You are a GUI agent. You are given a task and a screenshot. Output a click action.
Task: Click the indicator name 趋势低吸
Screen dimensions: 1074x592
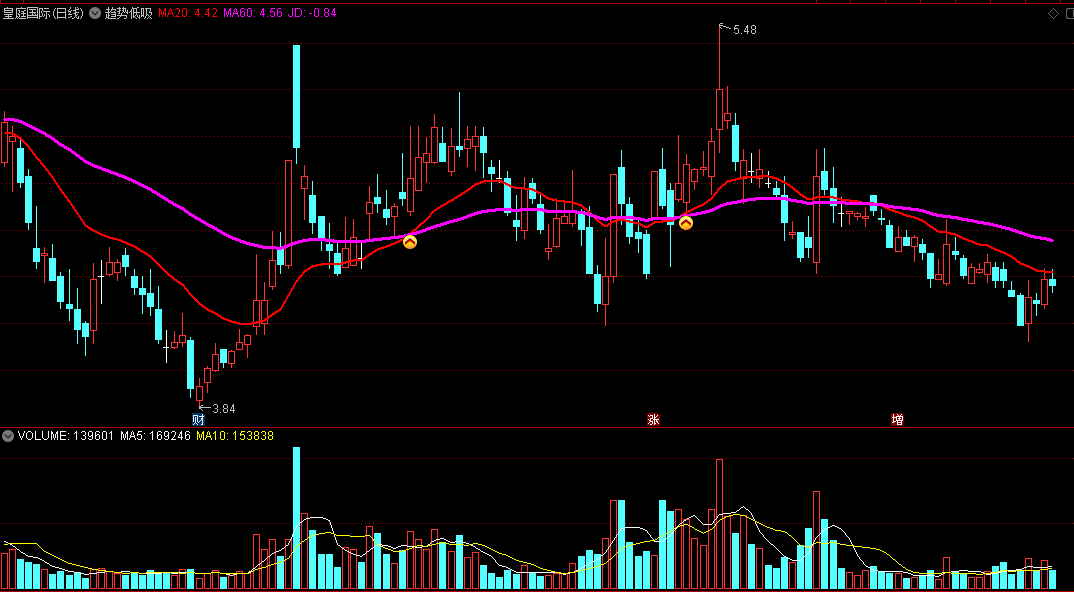pos(128,13)
